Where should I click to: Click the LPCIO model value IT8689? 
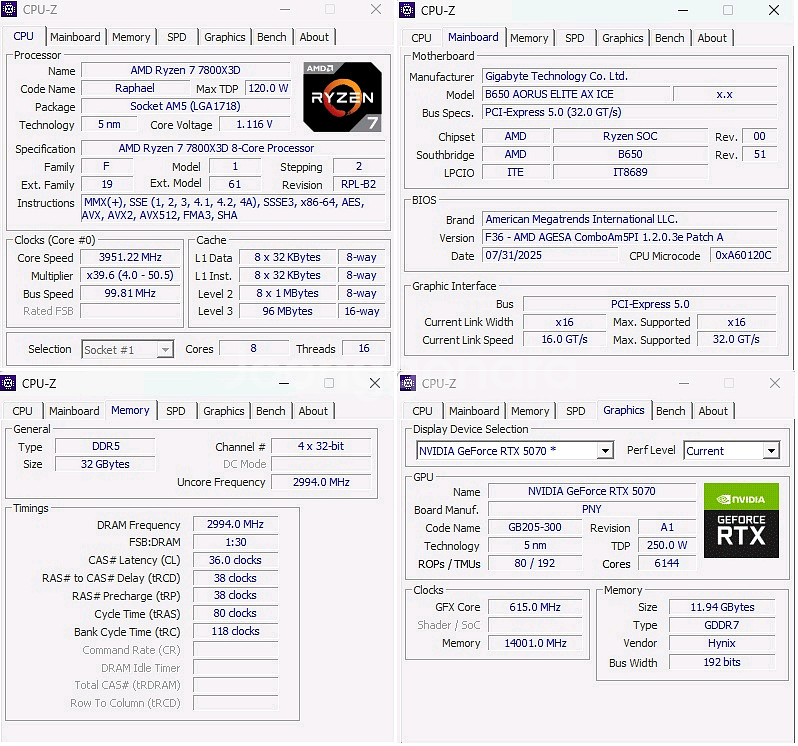click(x=630, y=172)
